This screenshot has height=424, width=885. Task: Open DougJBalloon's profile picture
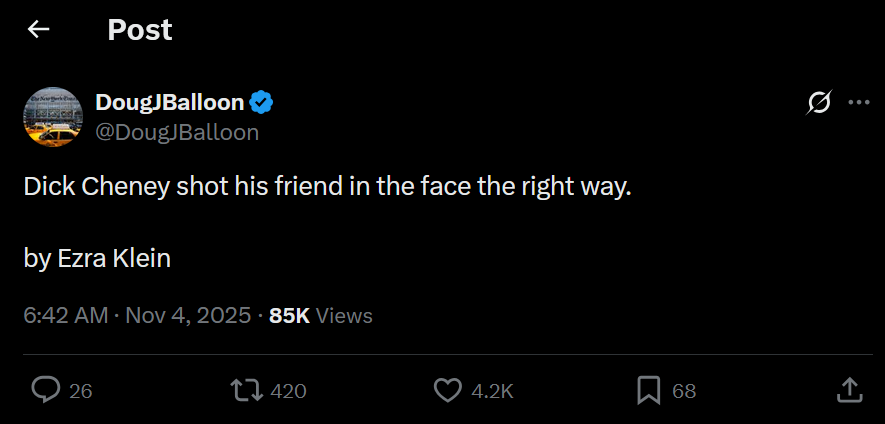click(x=52, y=116)
